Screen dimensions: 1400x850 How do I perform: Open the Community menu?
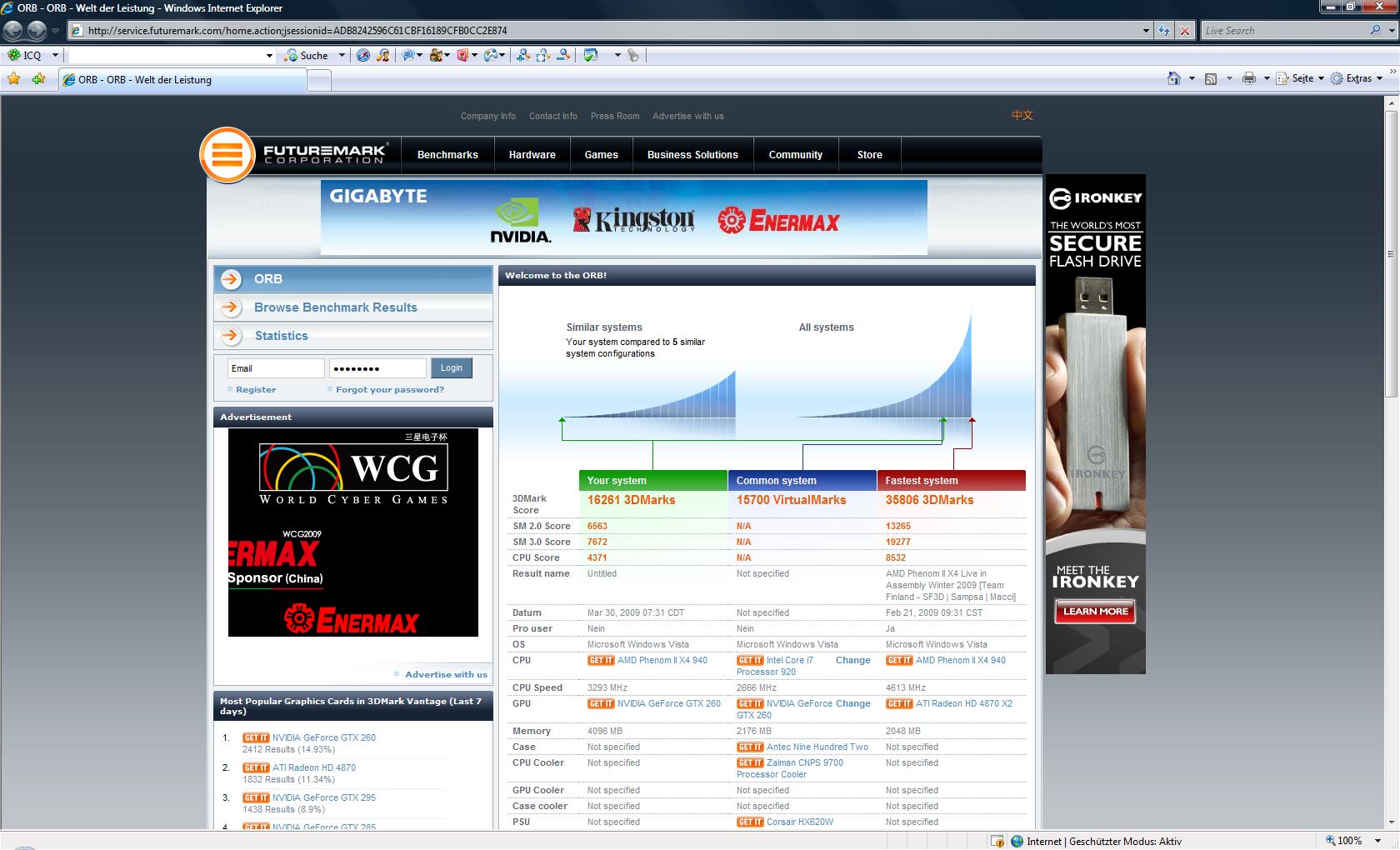pos(795,155)
